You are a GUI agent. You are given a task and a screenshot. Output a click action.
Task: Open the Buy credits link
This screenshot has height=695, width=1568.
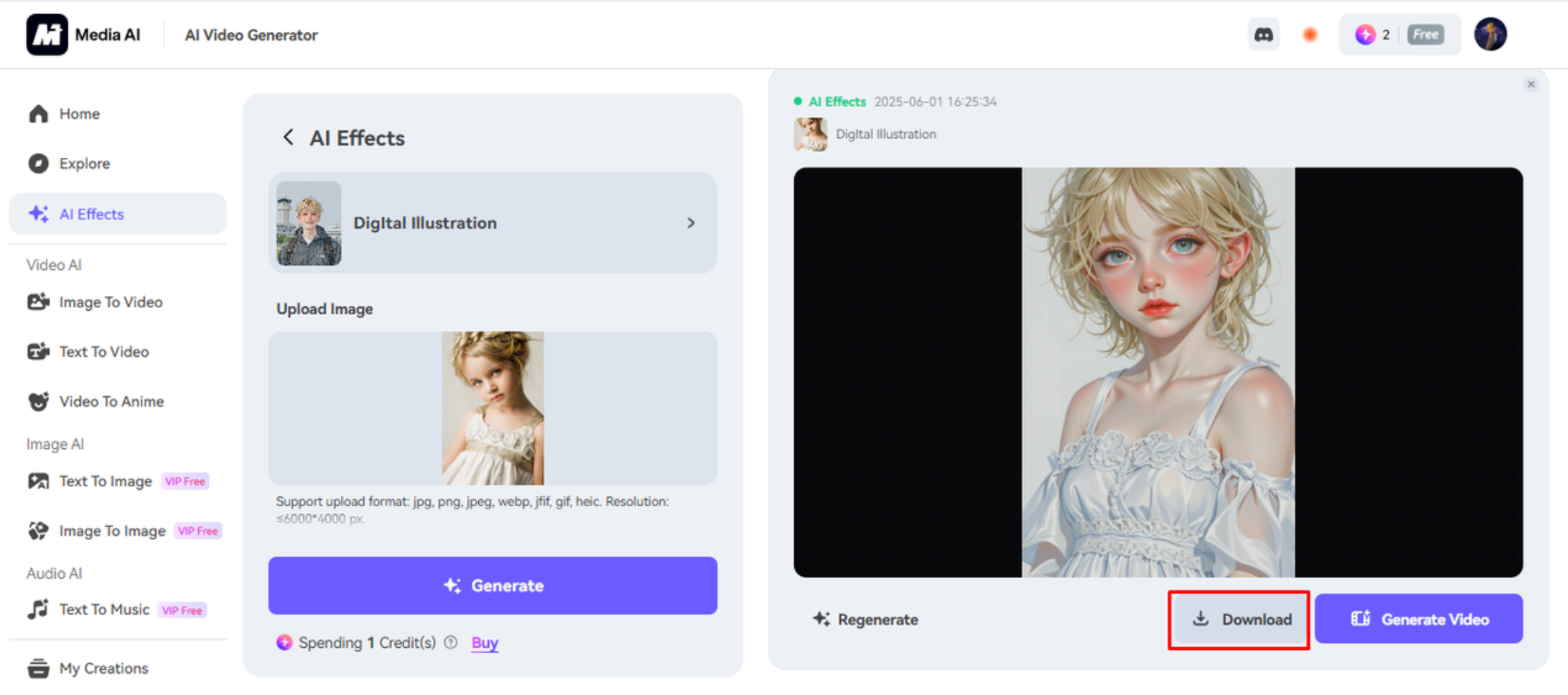485,642
